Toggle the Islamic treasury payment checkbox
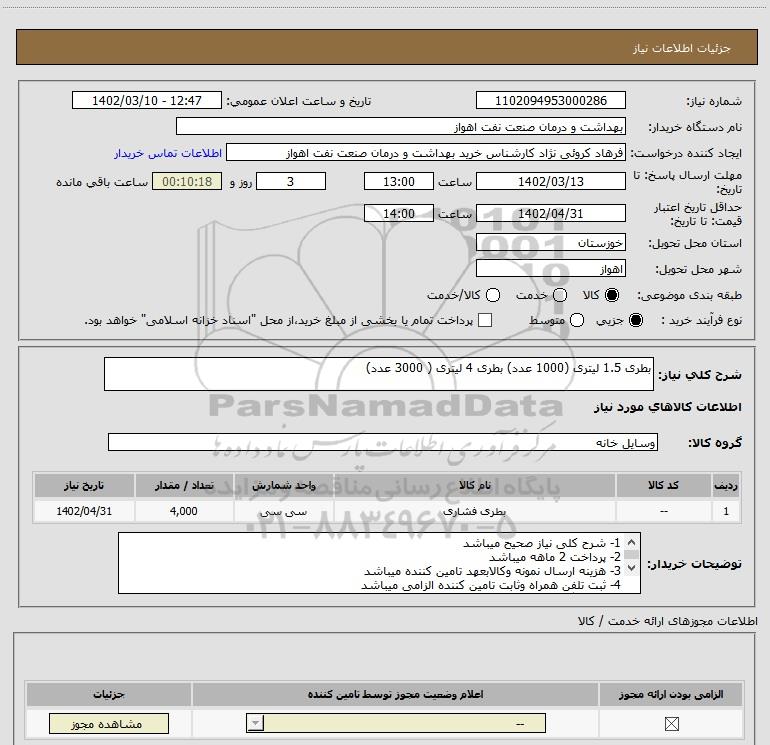 tap(485, 320)
